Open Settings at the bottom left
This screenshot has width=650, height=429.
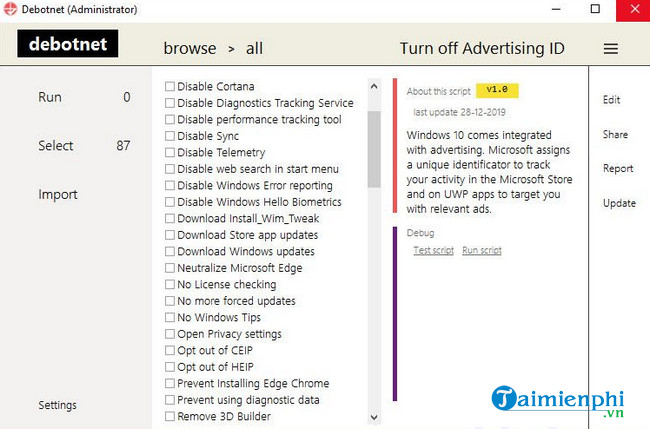pos(57,405)
